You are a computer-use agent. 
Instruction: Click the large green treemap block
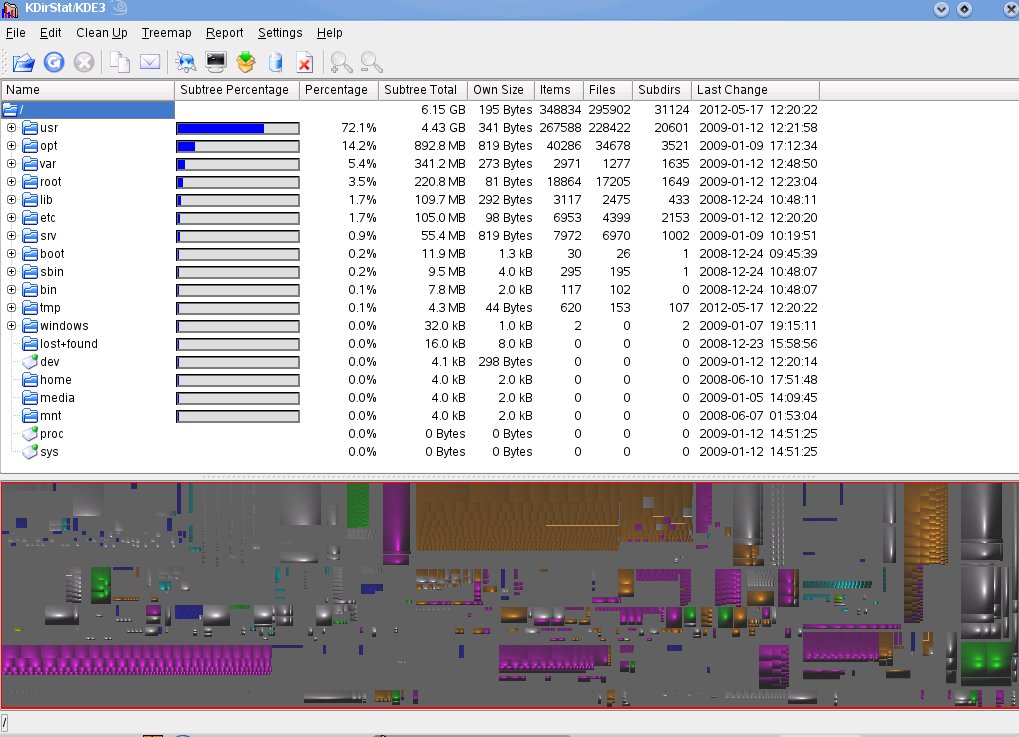coord(987,657)
